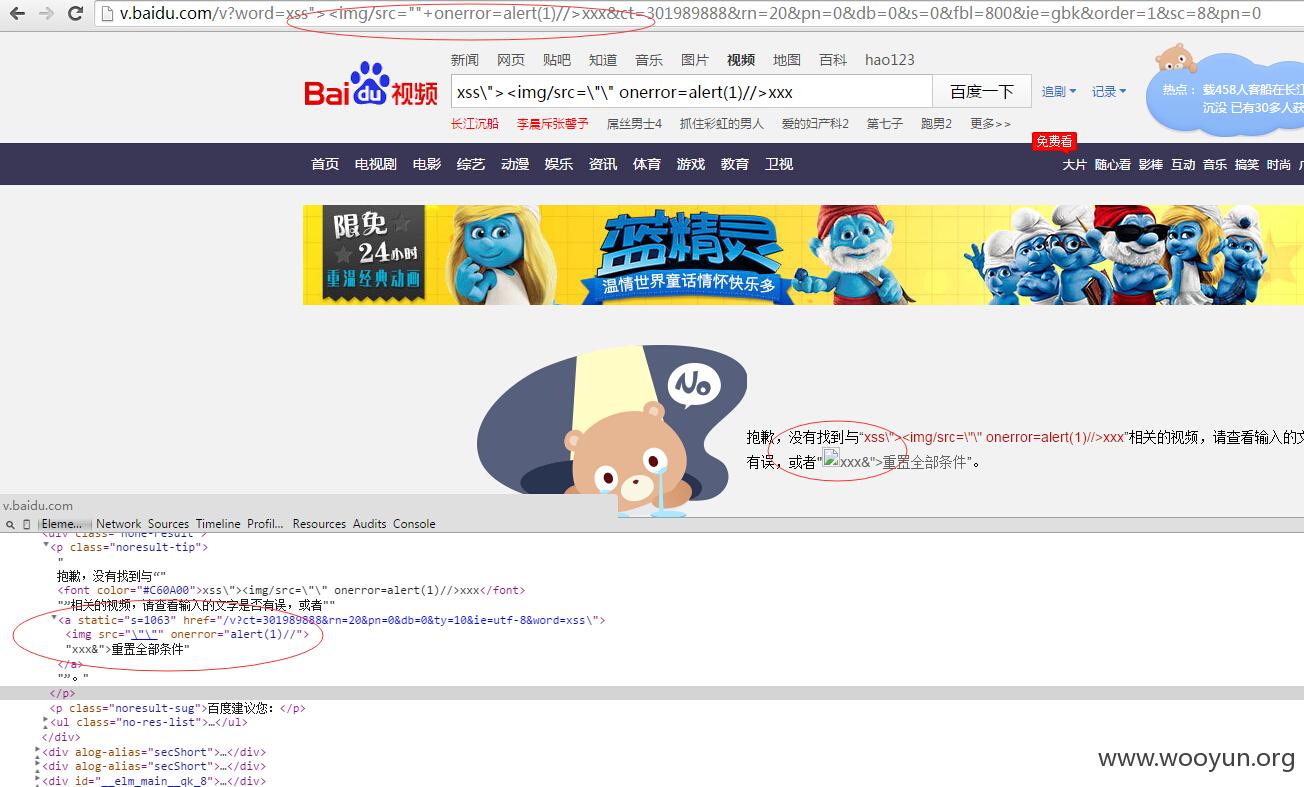Toggle the DevTools device mode icon
This screenshot has width=1304, height=787.
click(27, 524)
